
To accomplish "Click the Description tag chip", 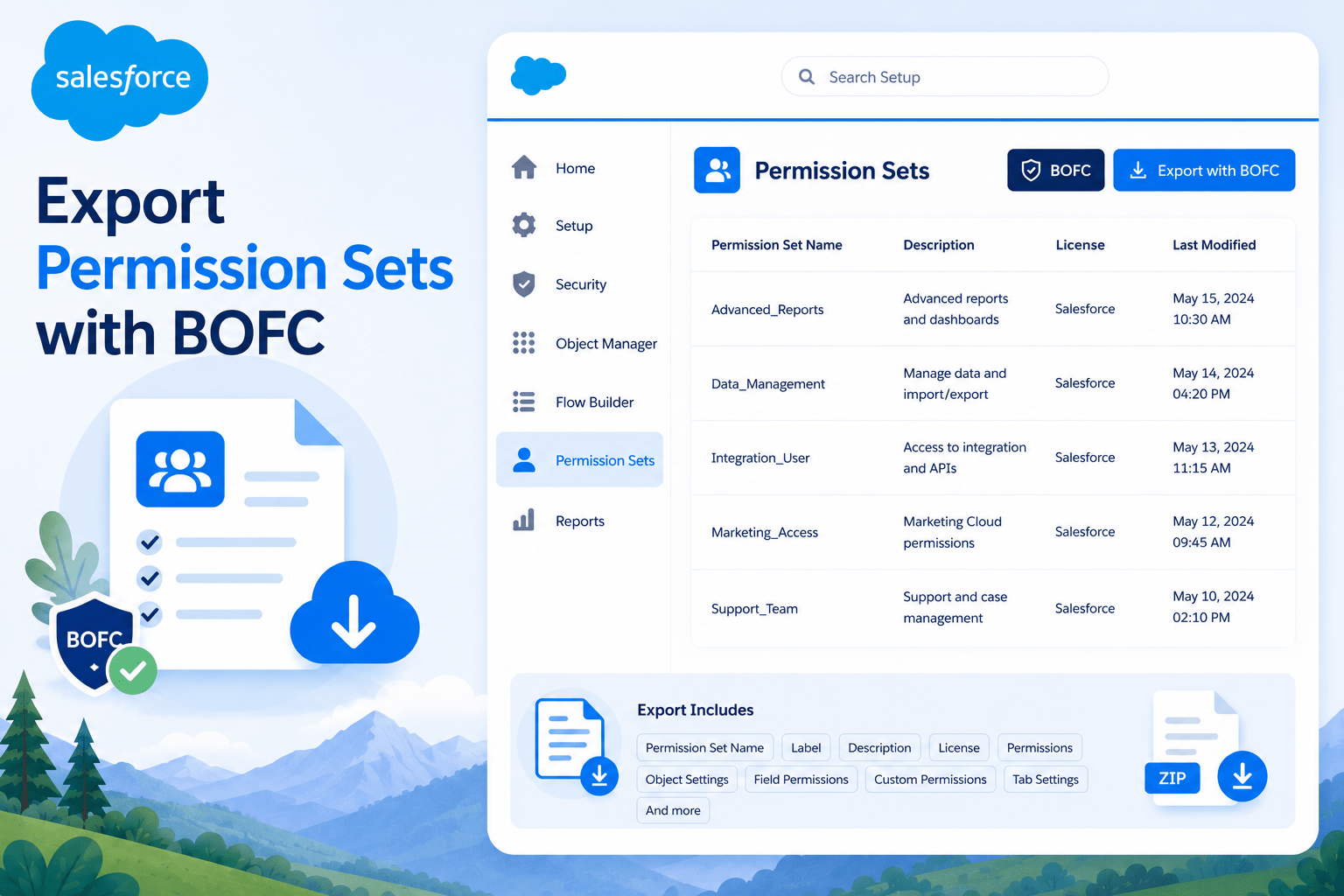I will click(879, 747).
